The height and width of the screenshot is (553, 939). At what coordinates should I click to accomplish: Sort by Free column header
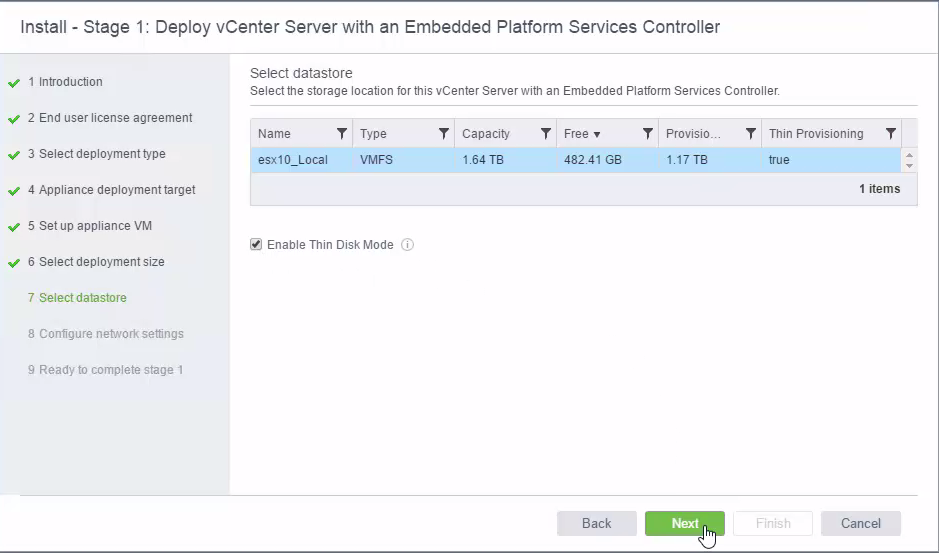[x=582, y=134]
